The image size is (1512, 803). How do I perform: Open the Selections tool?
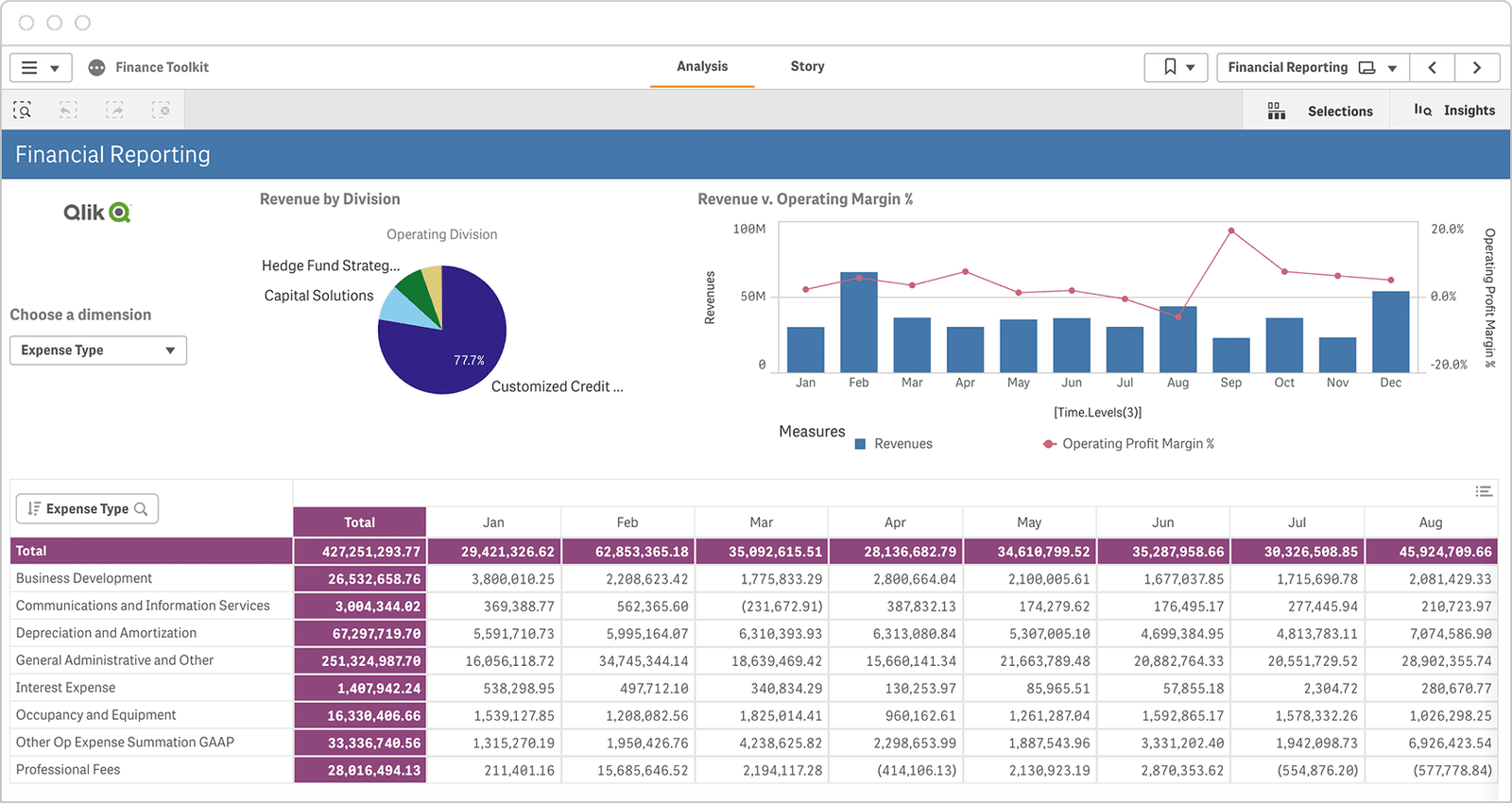point(1320,111)
